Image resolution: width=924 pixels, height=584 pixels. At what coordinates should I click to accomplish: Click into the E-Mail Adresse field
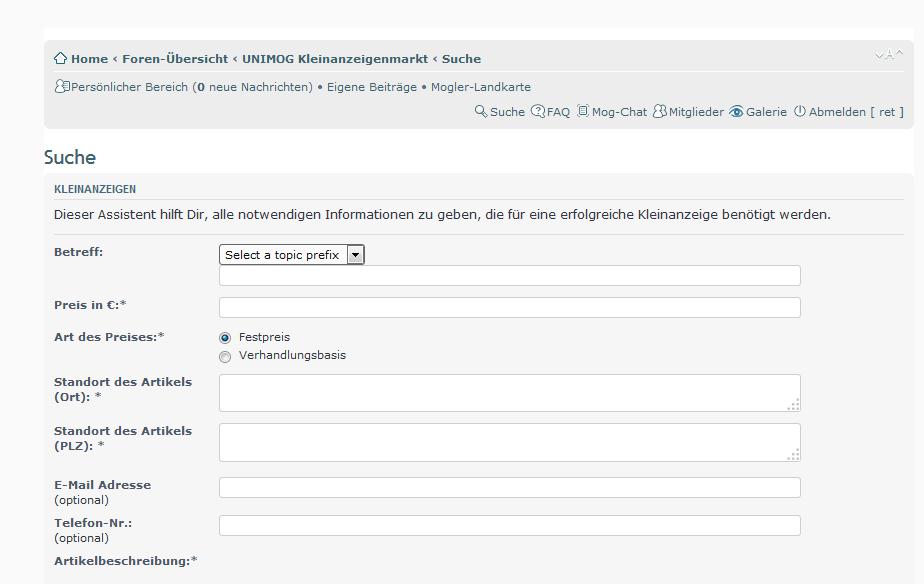(x=509, y=487)
